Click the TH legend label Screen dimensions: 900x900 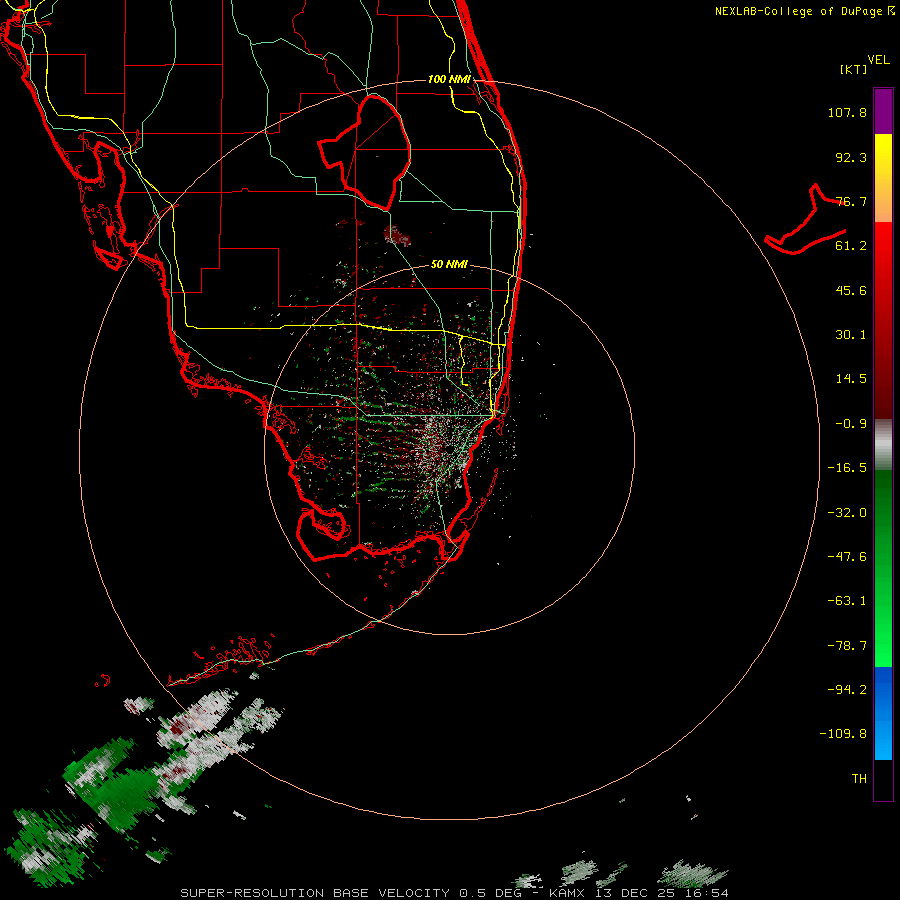(859, 779)
